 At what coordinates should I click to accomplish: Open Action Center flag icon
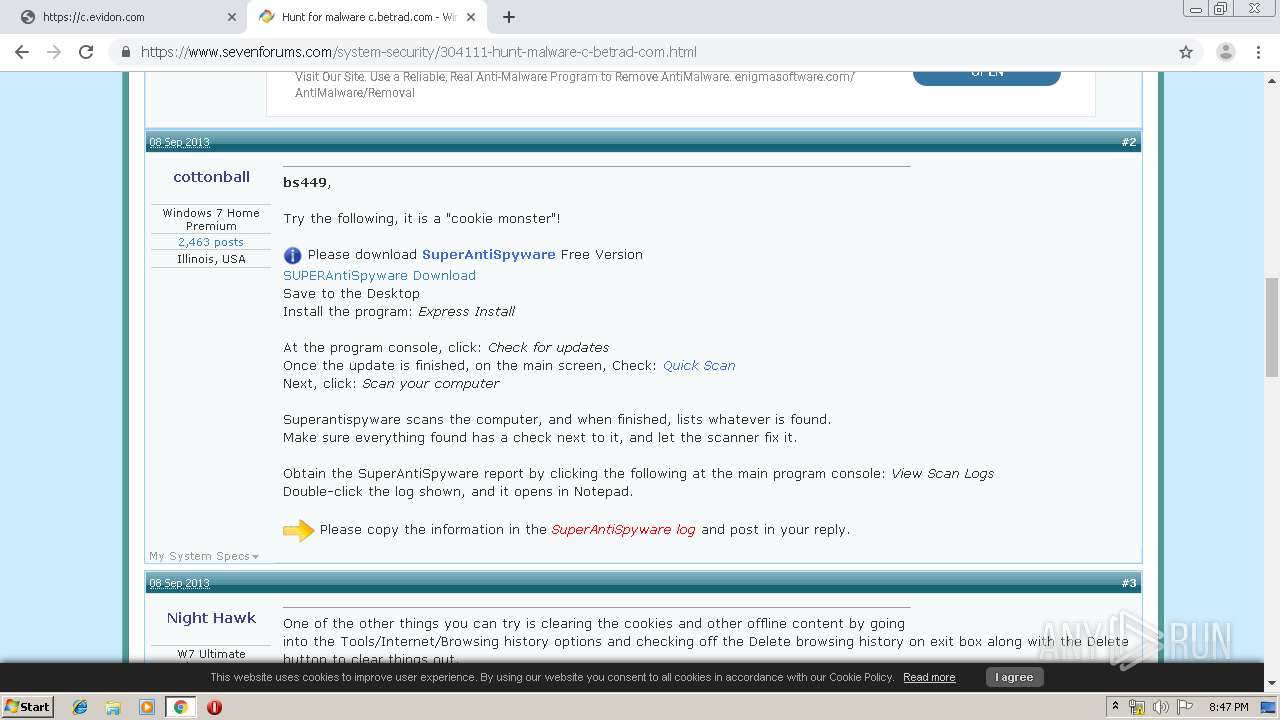pyautogui.click(x=1184, y=707)
